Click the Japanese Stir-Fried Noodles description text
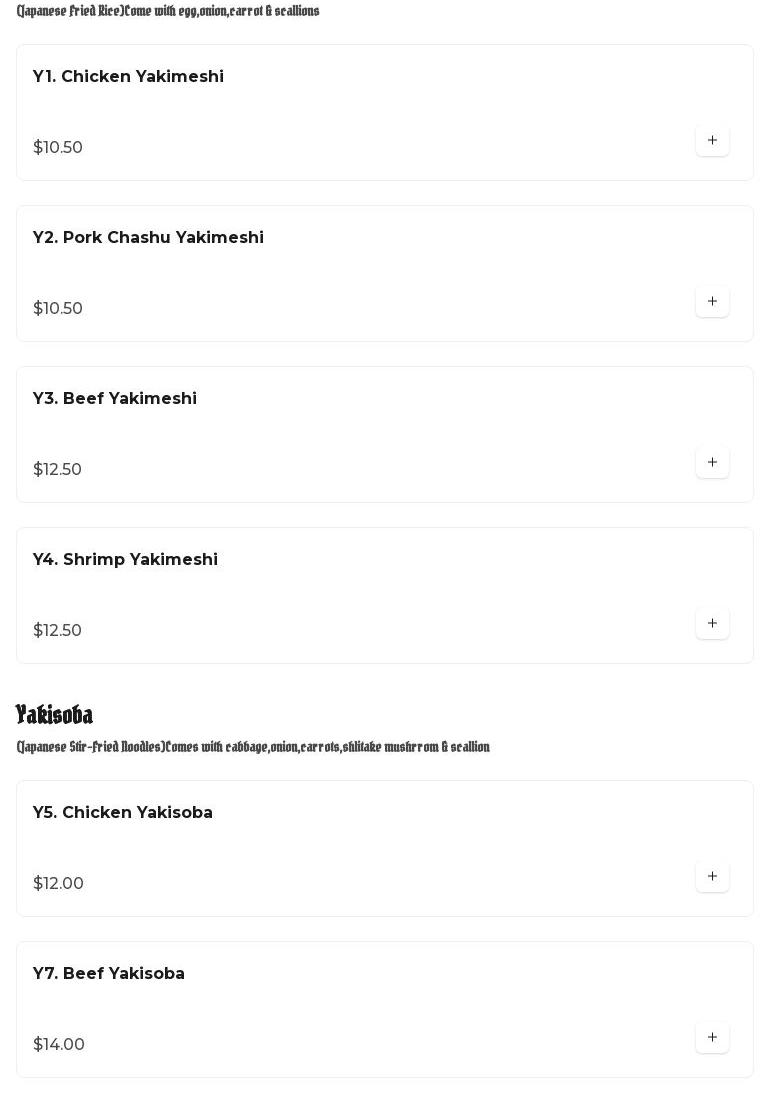770x1095 pixels. 253,747
